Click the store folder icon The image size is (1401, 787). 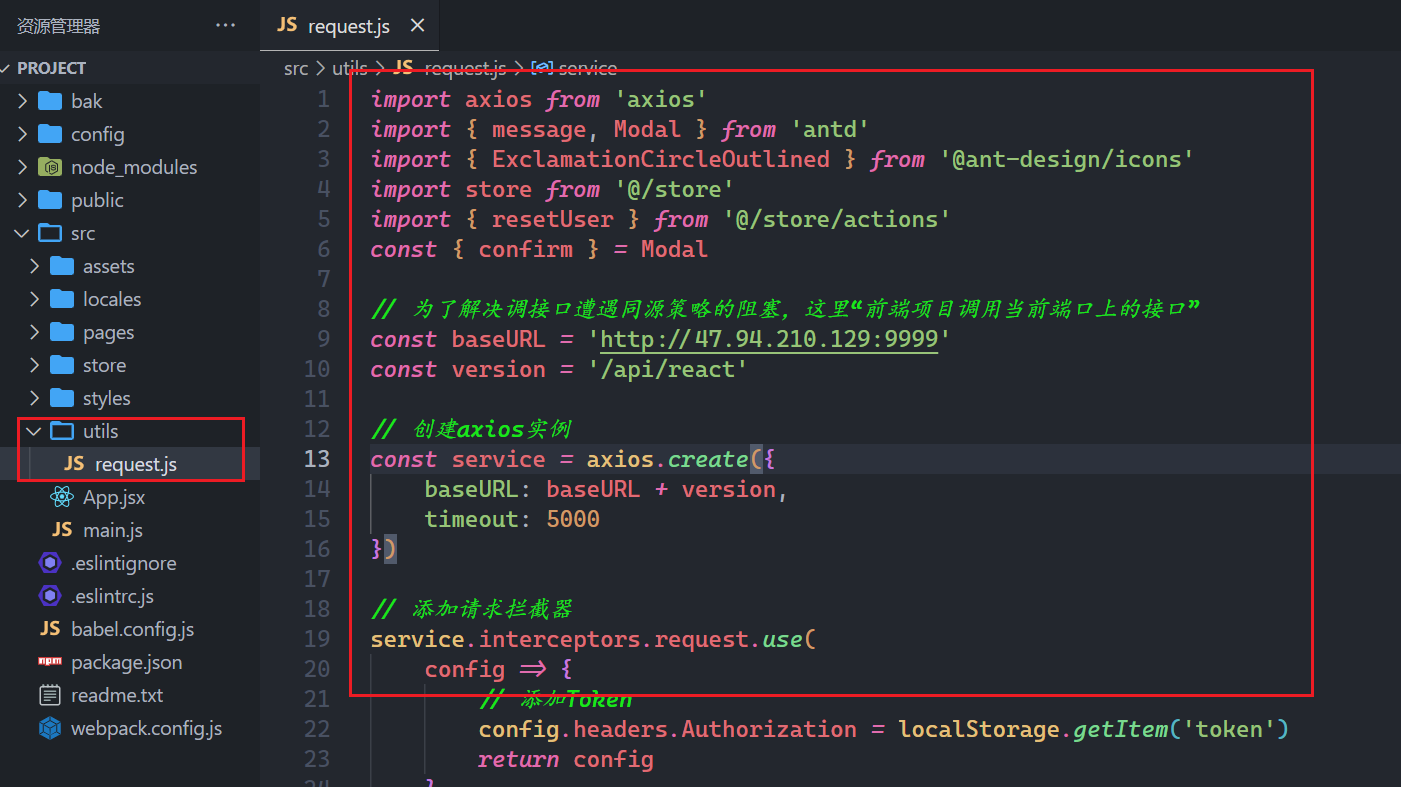tap(62, 365)
